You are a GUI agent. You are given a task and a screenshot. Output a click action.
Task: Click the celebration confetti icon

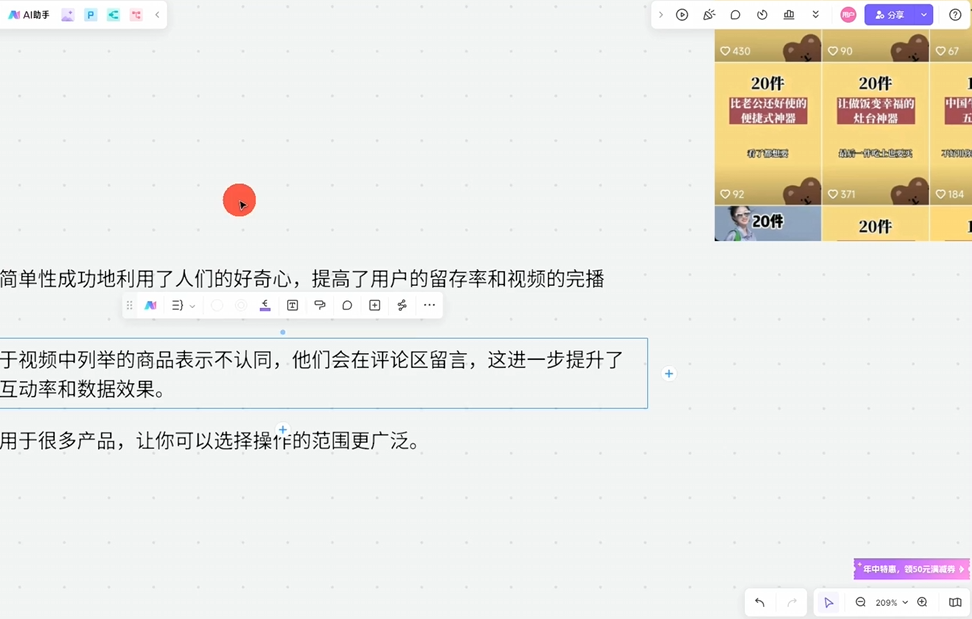pyautogui.click(x=709, y=15)
